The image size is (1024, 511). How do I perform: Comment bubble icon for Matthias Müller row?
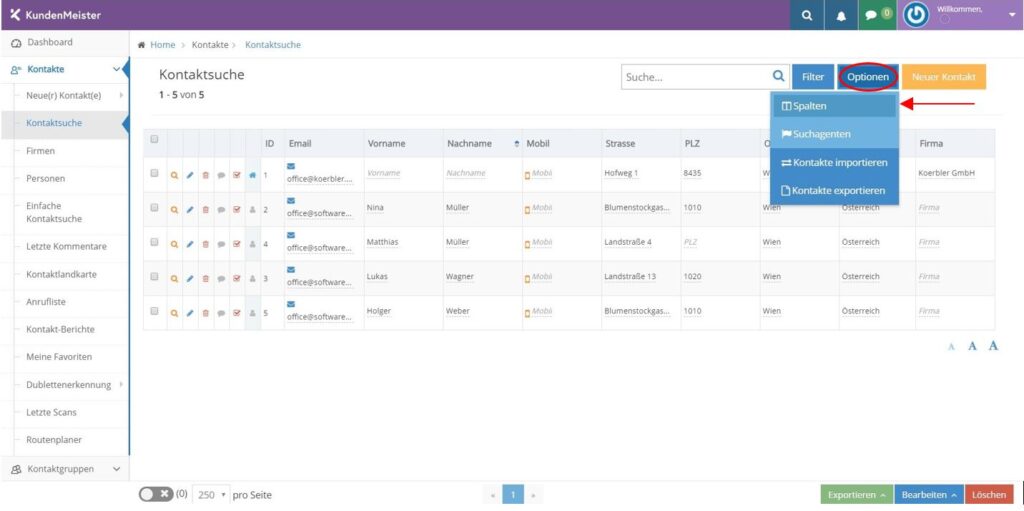click(x=221, y=244)
